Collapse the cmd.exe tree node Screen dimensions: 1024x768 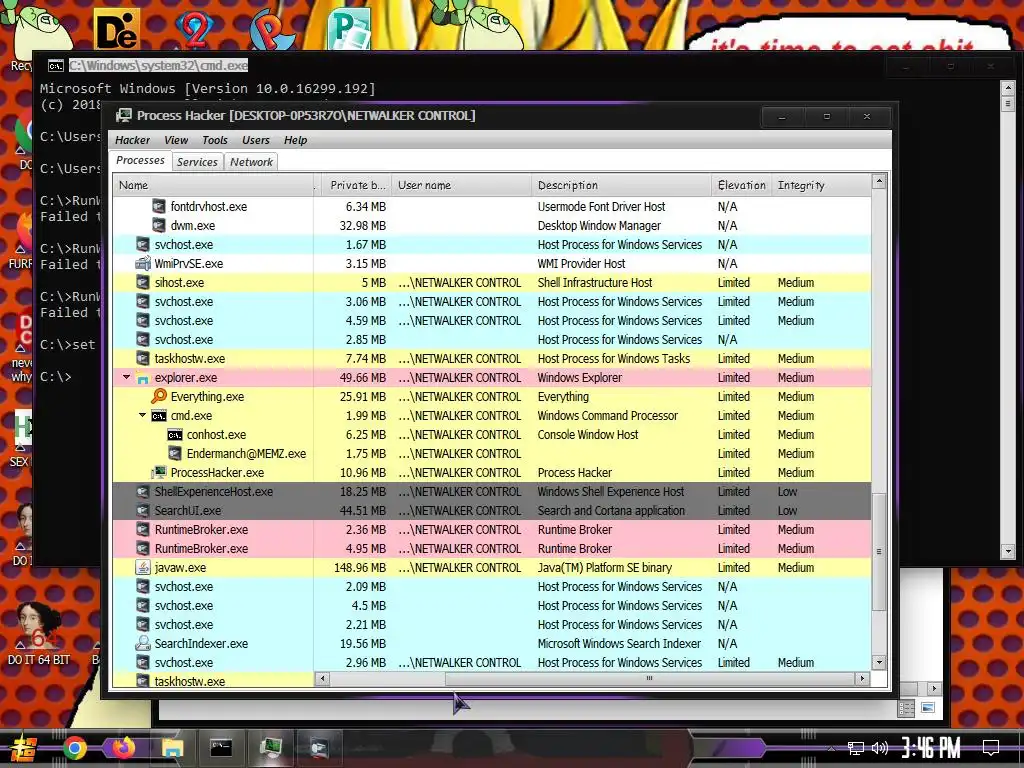[142, 415]
